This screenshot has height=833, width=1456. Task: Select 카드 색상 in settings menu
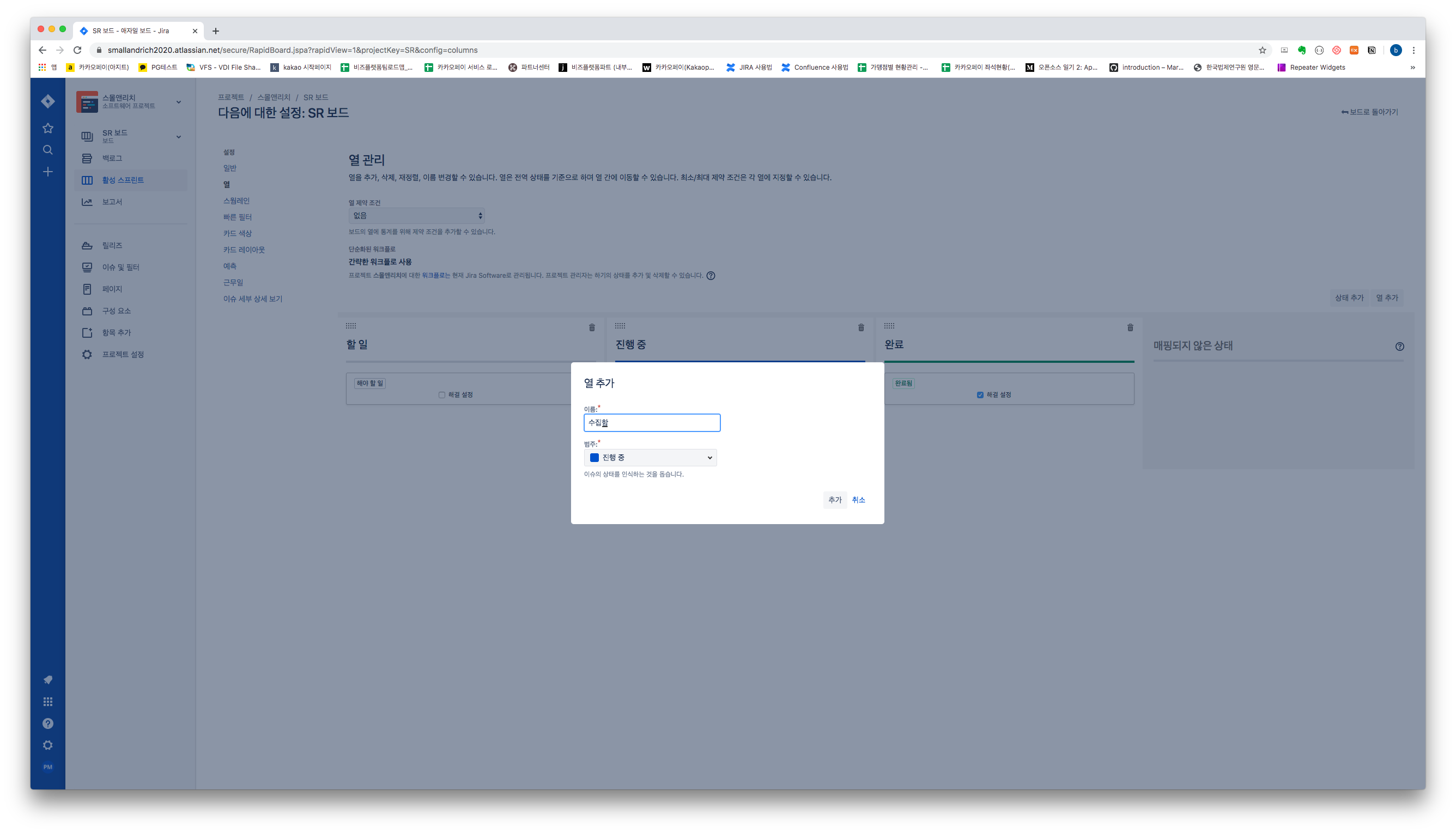click(x=238, y=233)
